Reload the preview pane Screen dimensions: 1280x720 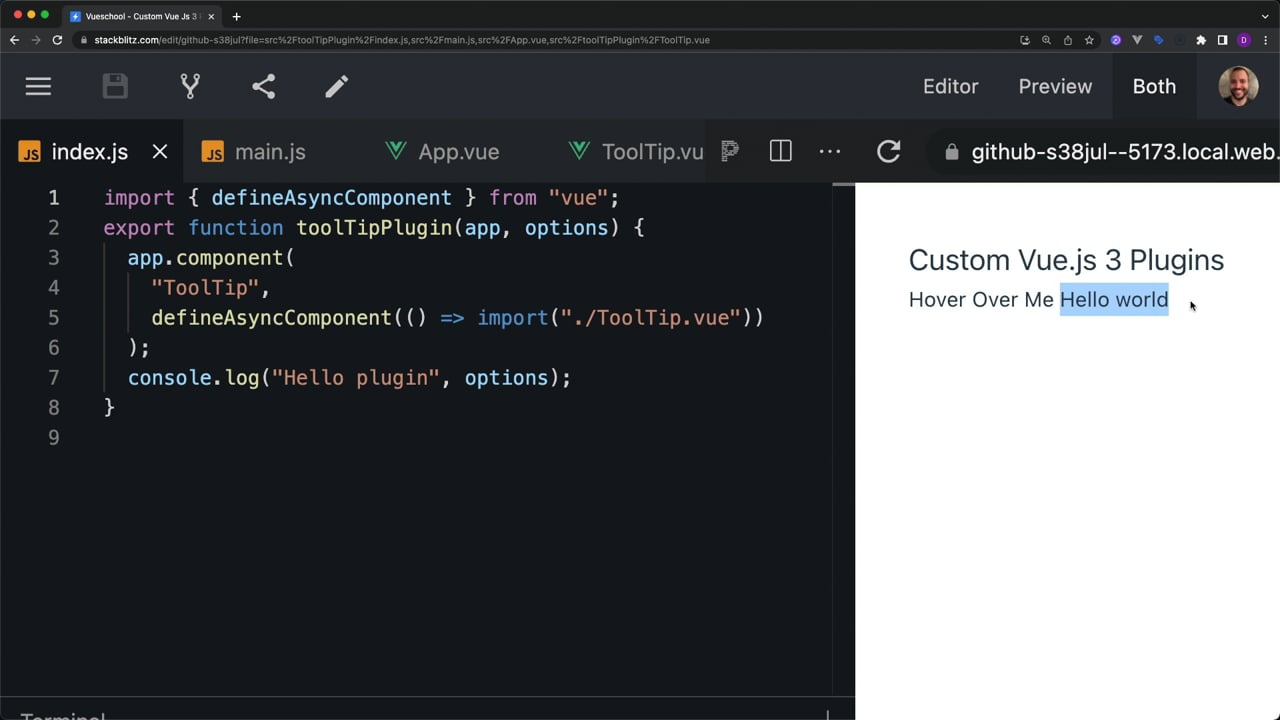(888, 152)
